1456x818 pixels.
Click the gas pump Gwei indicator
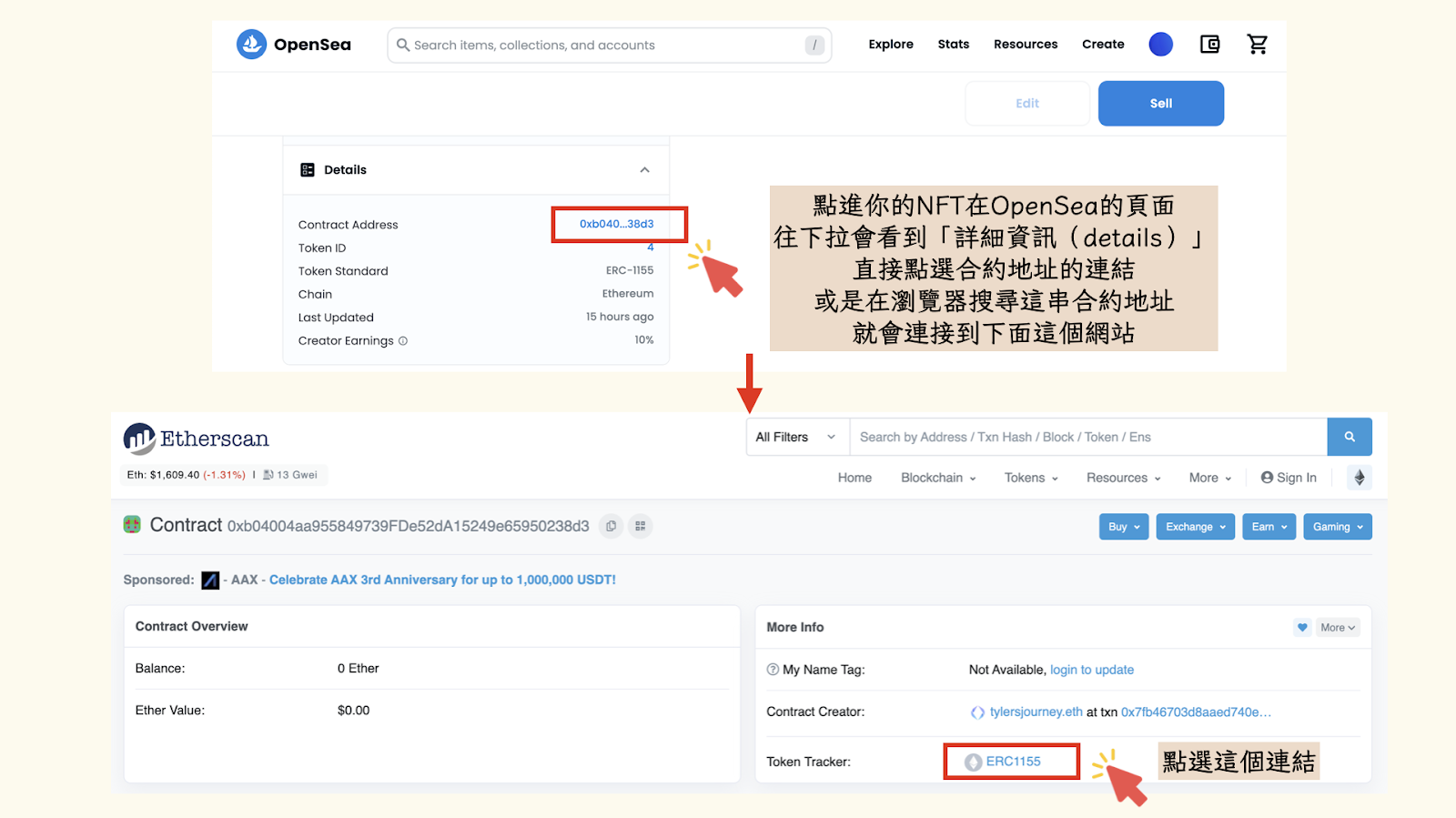[x=290, y=475]
